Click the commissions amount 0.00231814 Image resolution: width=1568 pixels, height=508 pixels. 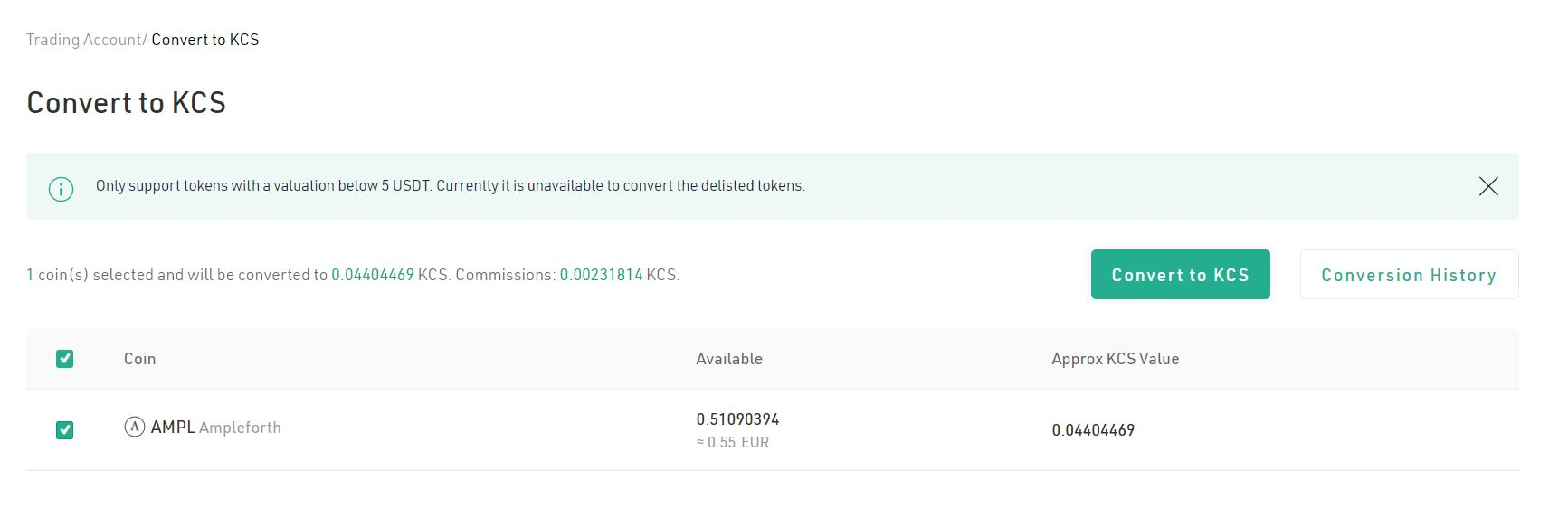click(601, 275)
